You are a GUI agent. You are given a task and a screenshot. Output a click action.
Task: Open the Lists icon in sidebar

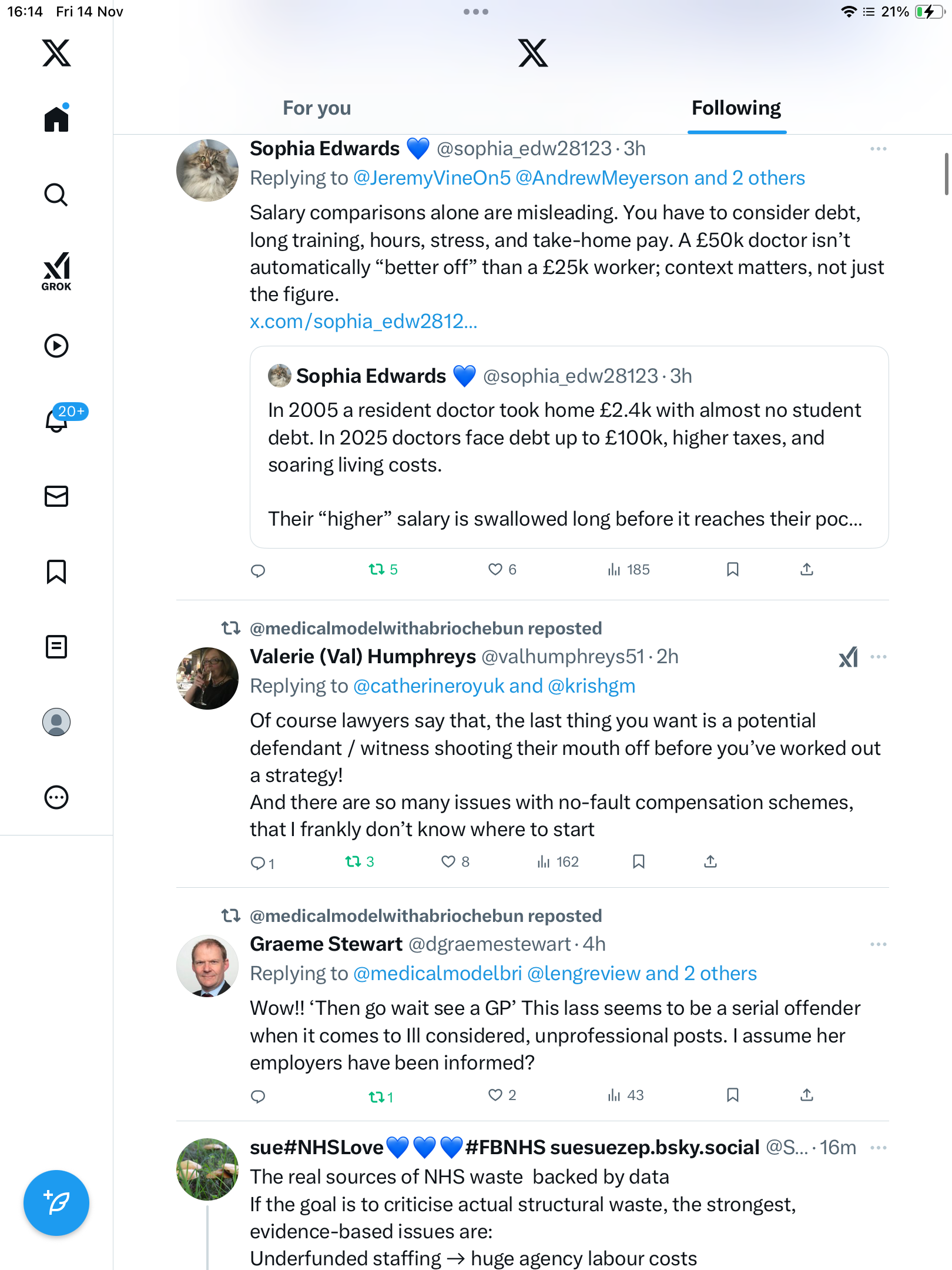tap(56, 647)
